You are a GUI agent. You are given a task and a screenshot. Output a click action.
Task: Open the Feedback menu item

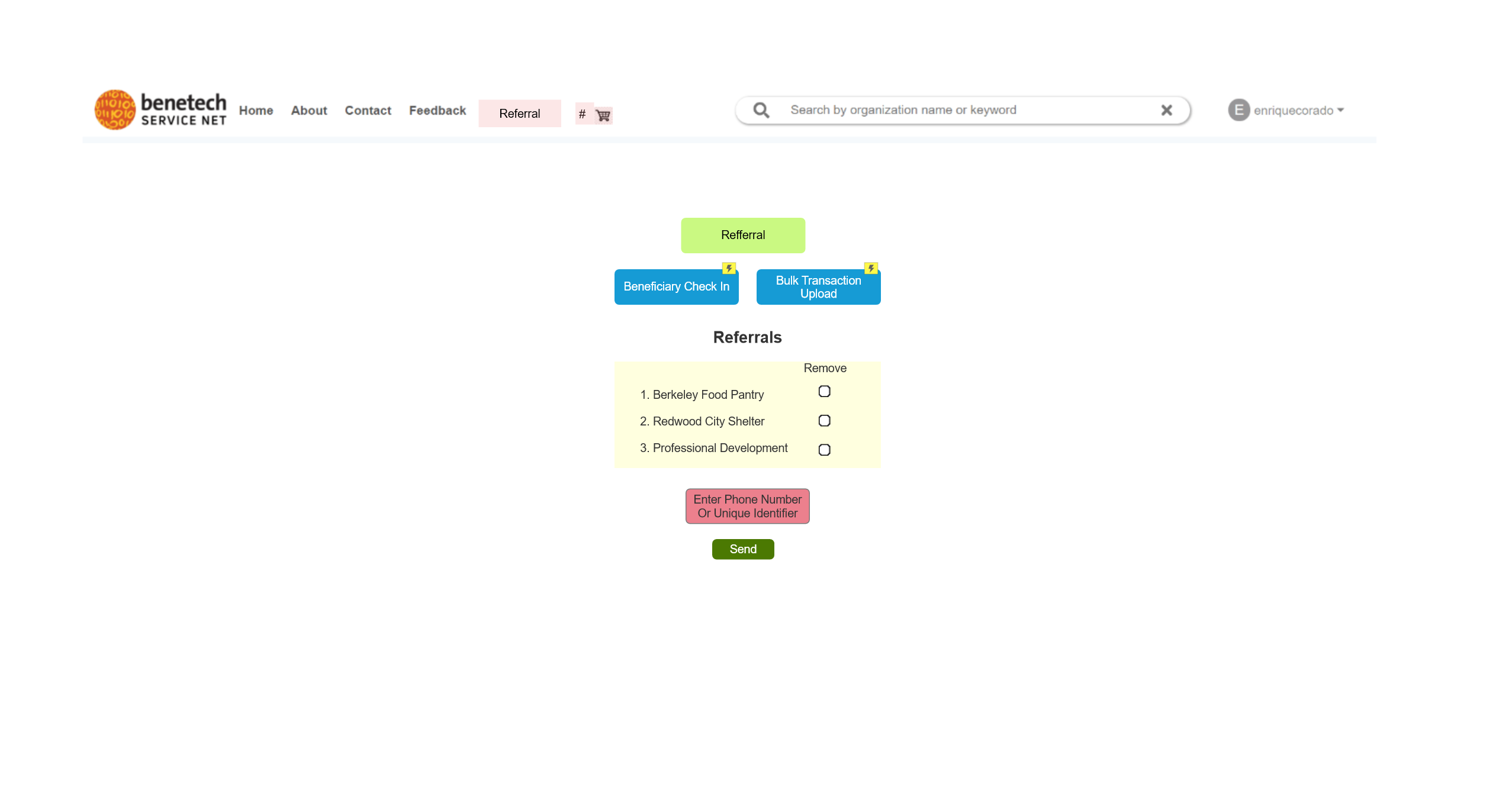point(437,111)
